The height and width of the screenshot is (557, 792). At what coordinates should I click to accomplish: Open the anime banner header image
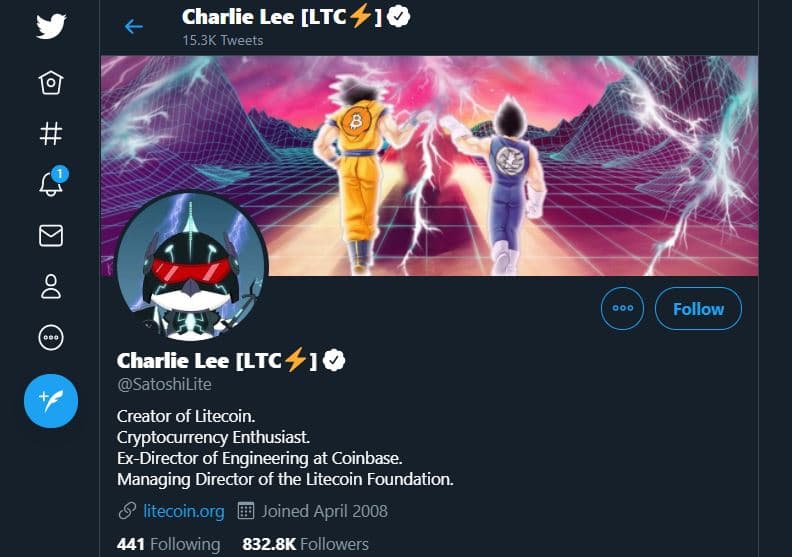pos(429,166)
